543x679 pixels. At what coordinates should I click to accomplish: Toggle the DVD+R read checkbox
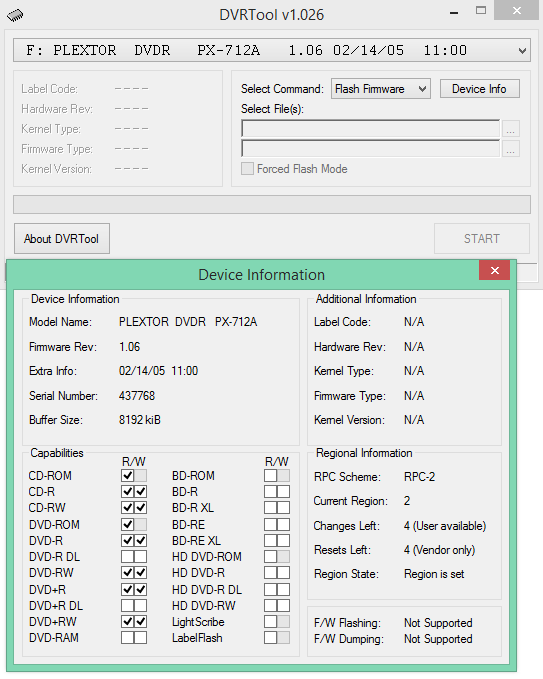[127, 589]
